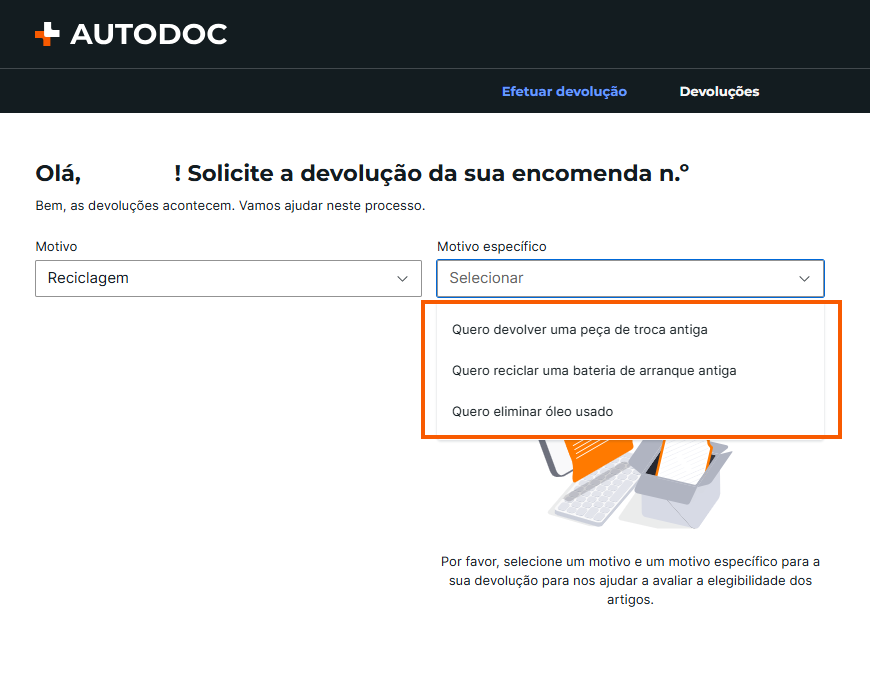This screenshot has height=696, width=870.
Task: Click the Por favor, selecione um motivo message
Action: click(630, 581)
